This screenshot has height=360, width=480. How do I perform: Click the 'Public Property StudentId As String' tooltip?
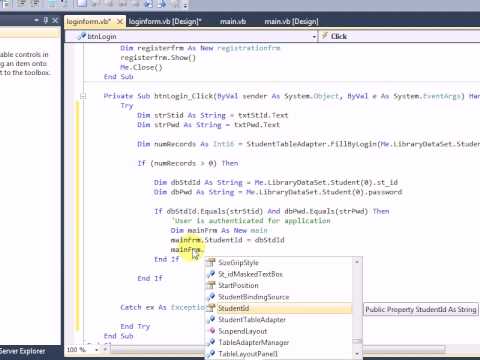pos(421,309)
